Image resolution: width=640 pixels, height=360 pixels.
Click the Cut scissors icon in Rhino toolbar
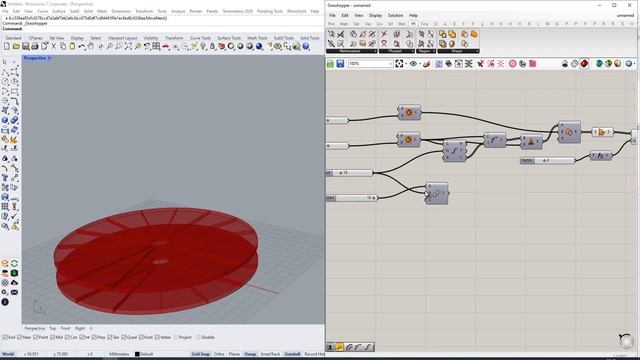pos(53,47)
